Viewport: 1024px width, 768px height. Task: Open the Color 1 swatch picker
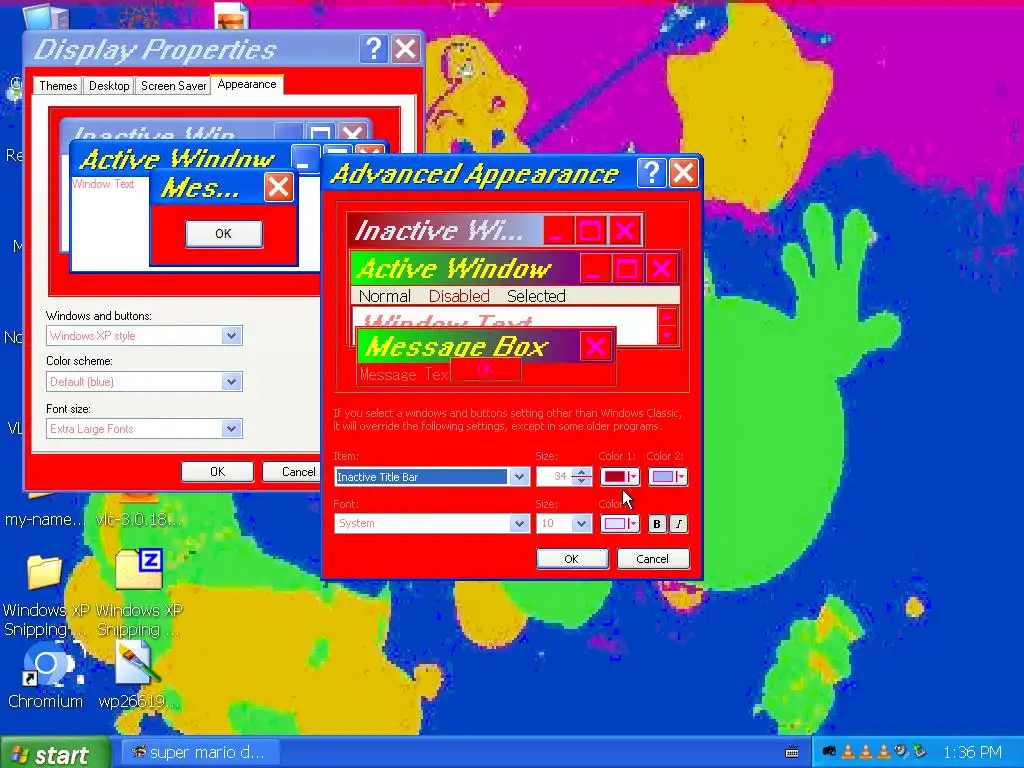coord(620,477)
